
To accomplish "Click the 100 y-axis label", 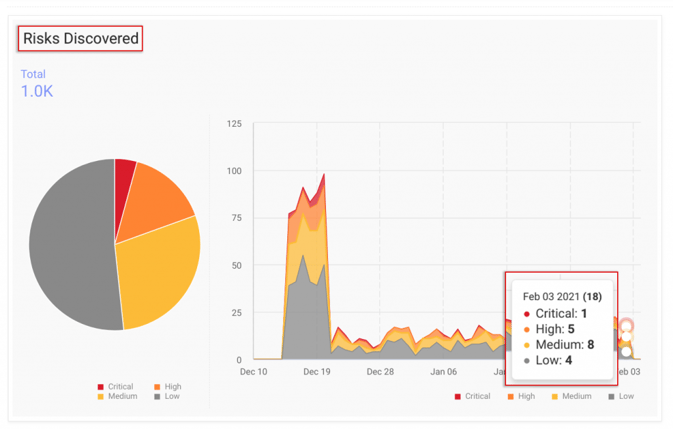I will click(x=234, y=171).
